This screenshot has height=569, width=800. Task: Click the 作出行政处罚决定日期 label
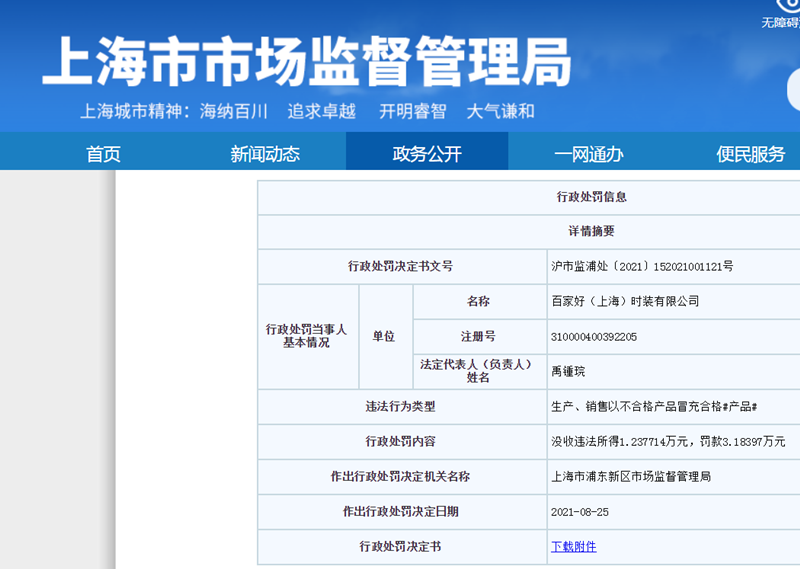[400, 512]
